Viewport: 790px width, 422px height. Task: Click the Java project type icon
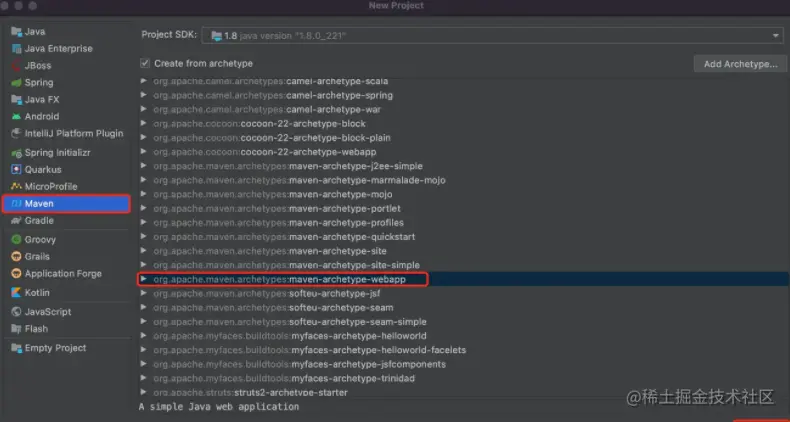(16, 32)
